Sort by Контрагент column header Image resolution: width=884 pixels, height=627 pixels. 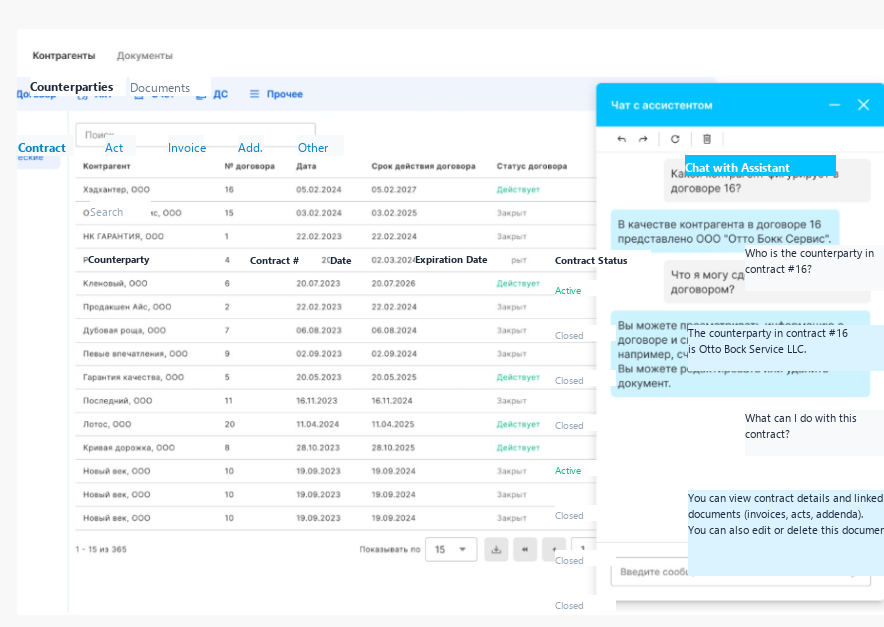(107, 166)
